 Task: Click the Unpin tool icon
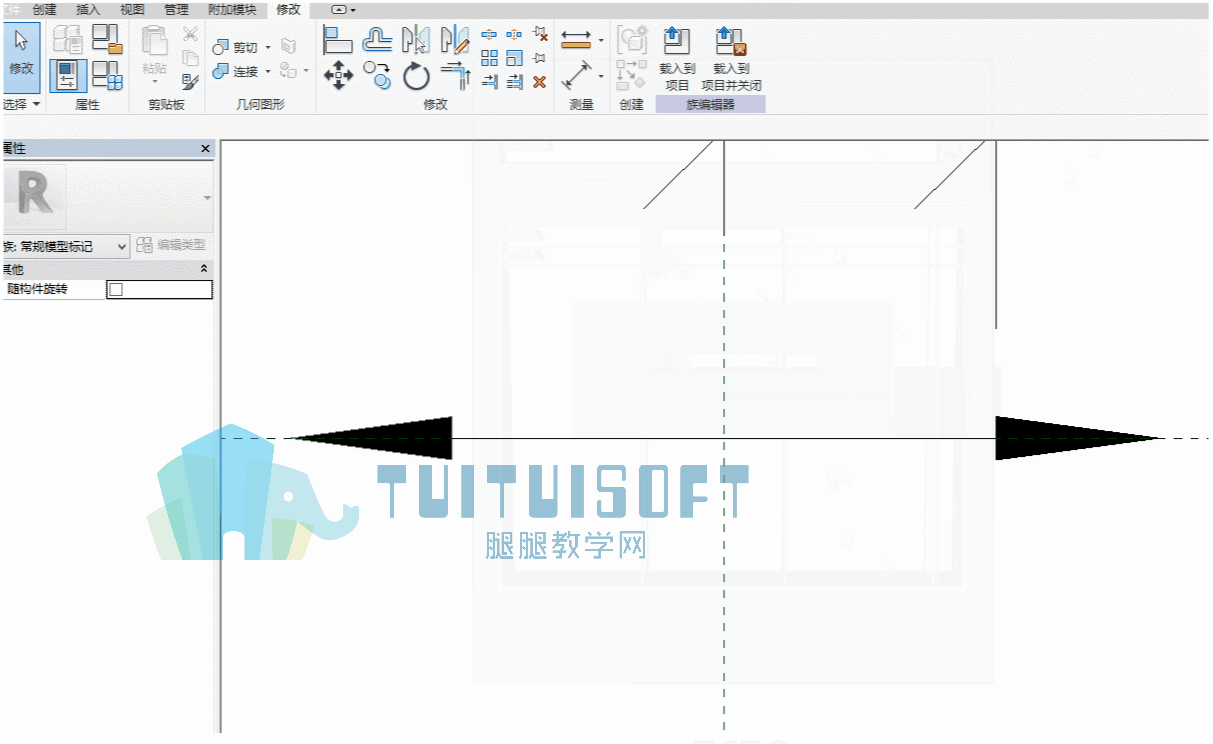(x=540, y=34)
